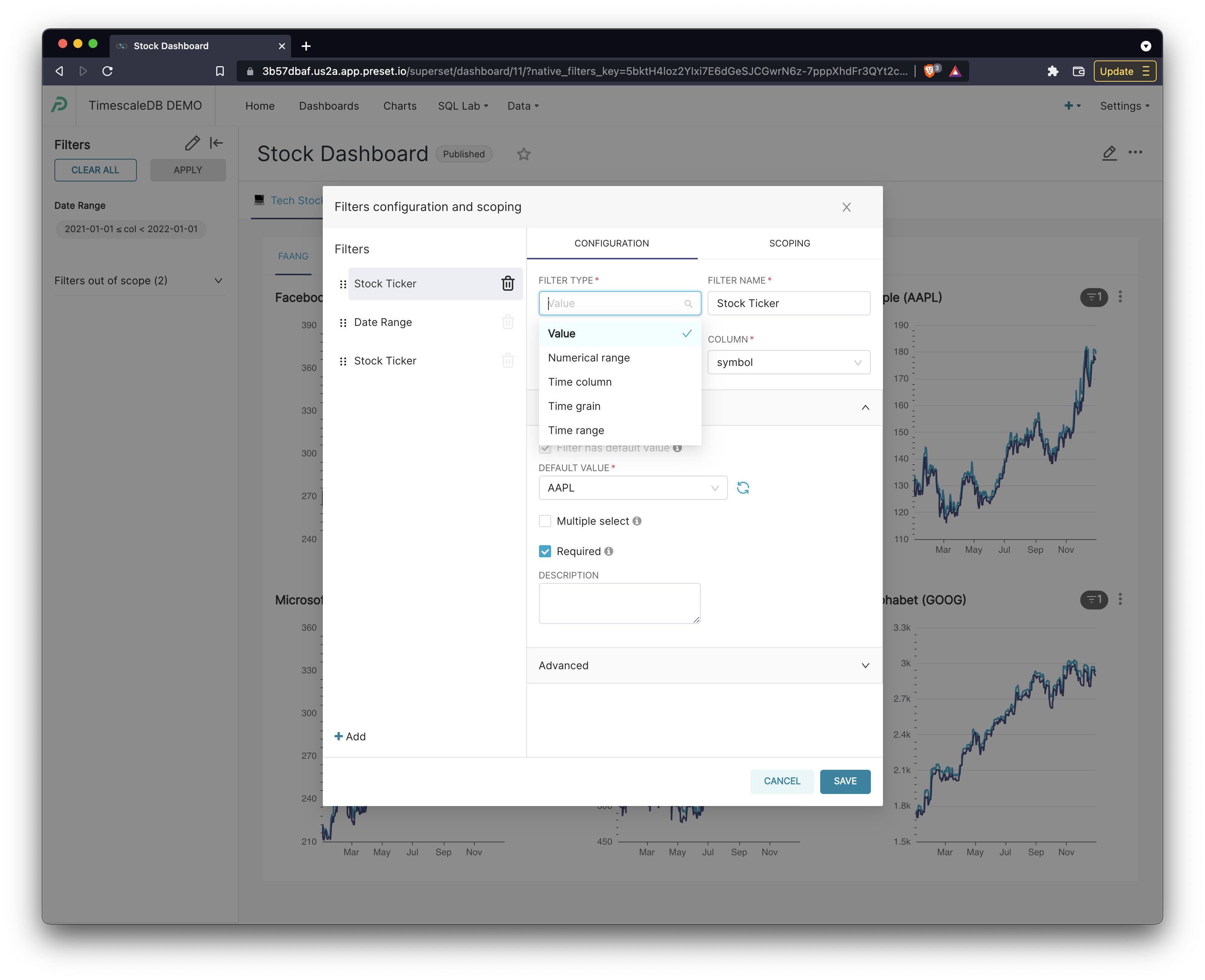Delete the Stock Ticker filter
This screenshot has height=980, width=1205.
[x=507, y=284]
